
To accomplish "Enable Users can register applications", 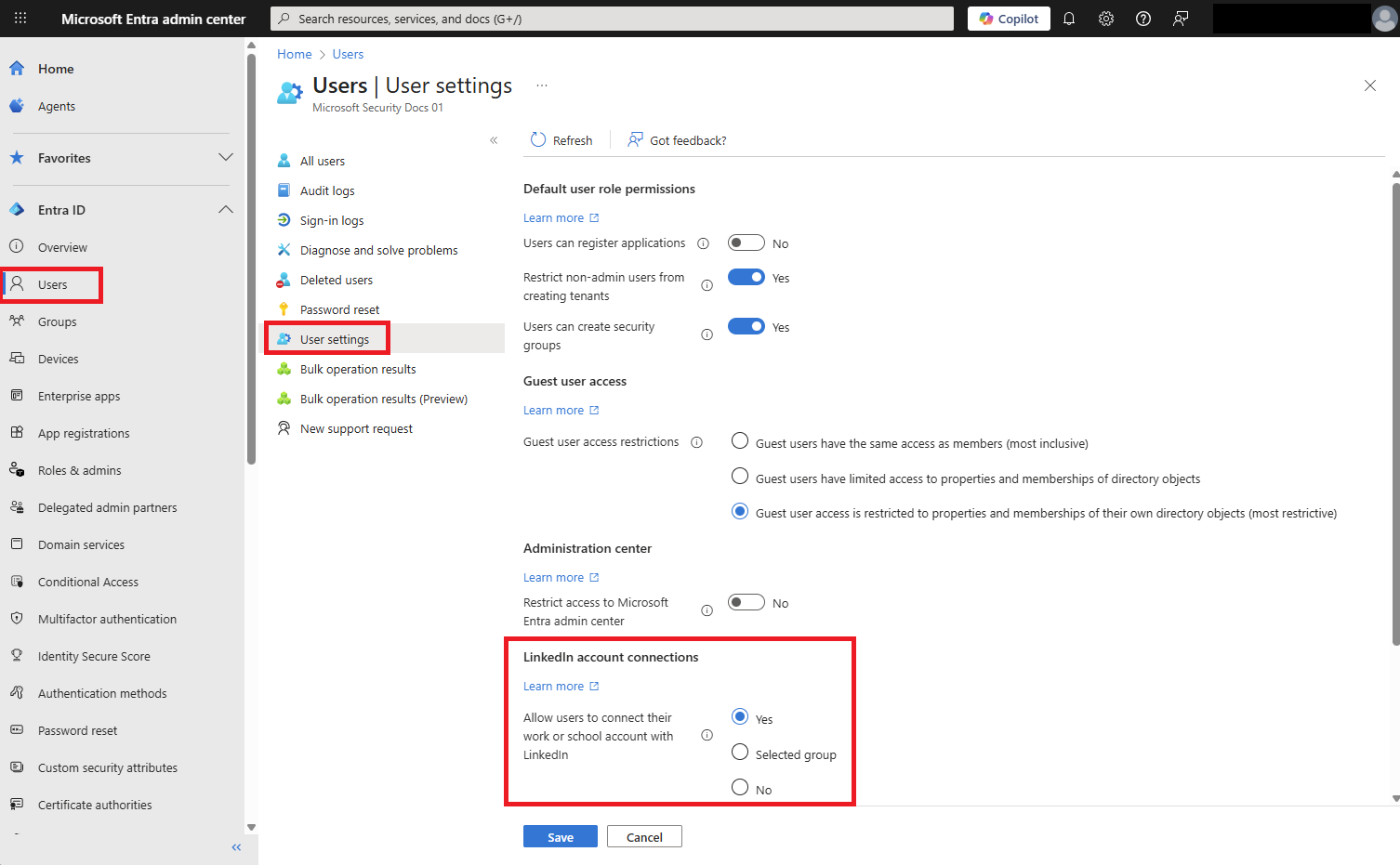I will coord(746,242).
